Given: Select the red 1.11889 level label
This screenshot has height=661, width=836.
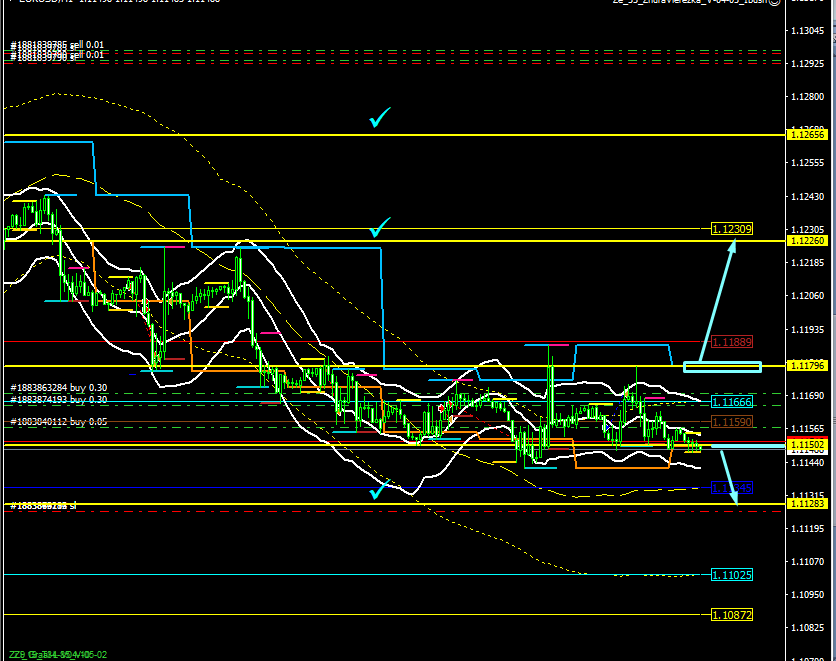Looking at the screenshot, I should coord(732,342).
